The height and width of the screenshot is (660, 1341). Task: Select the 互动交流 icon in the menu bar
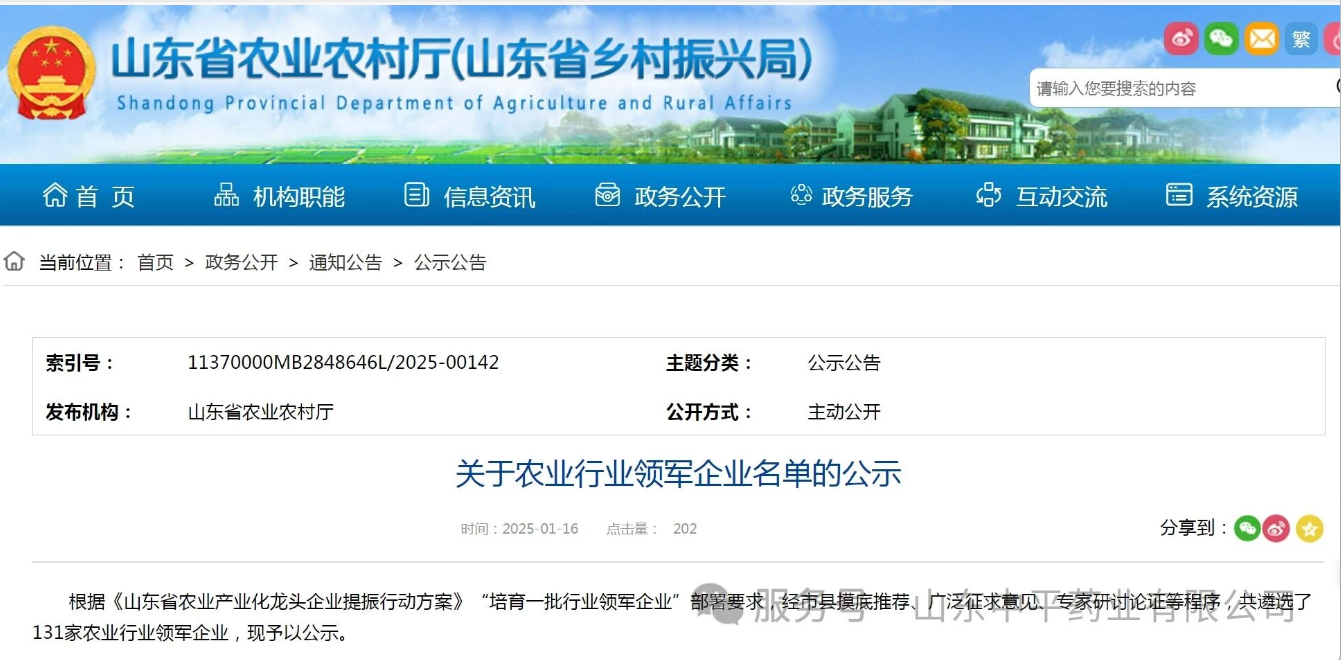(x=988, y=196)
